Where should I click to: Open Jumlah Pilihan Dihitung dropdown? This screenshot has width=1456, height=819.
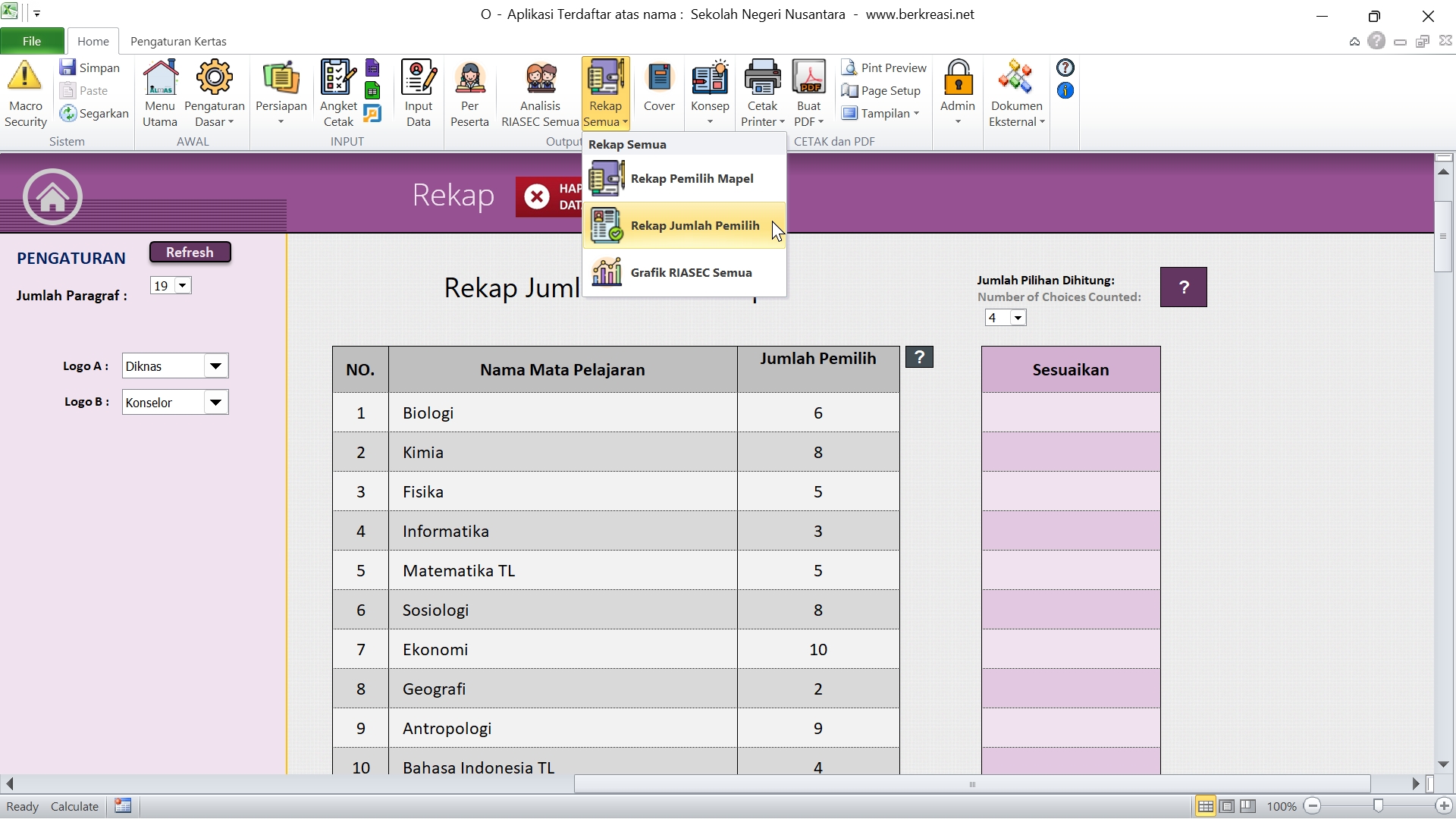(1018, 318)
